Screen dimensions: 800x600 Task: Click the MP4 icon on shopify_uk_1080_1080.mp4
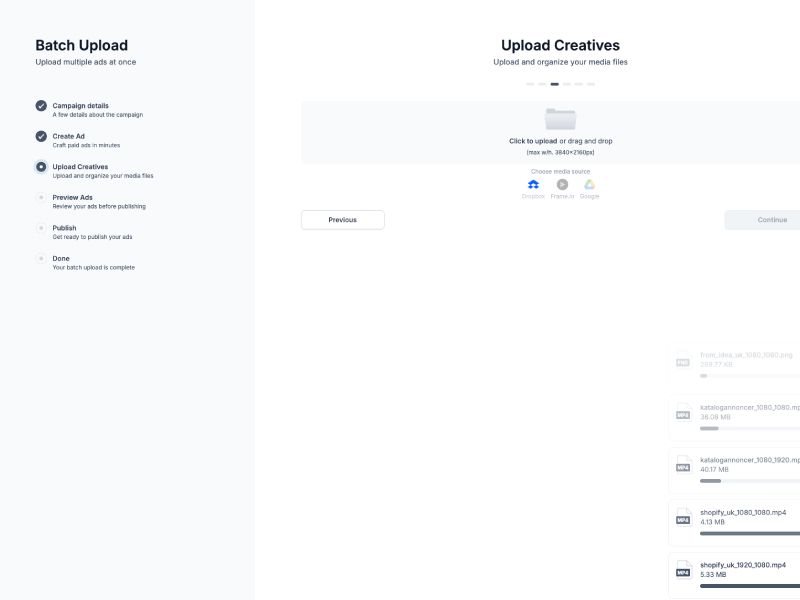tap(682, 518)
